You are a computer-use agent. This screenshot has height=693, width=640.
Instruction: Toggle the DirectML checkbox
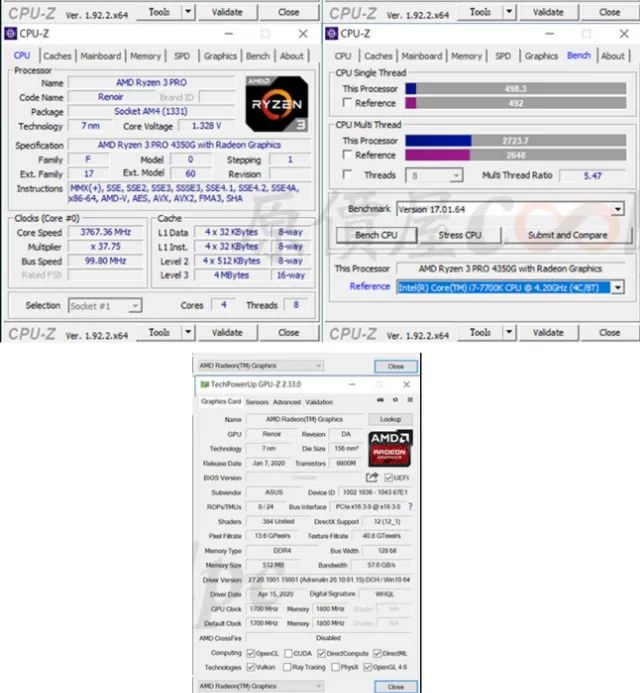click(377, 653)
